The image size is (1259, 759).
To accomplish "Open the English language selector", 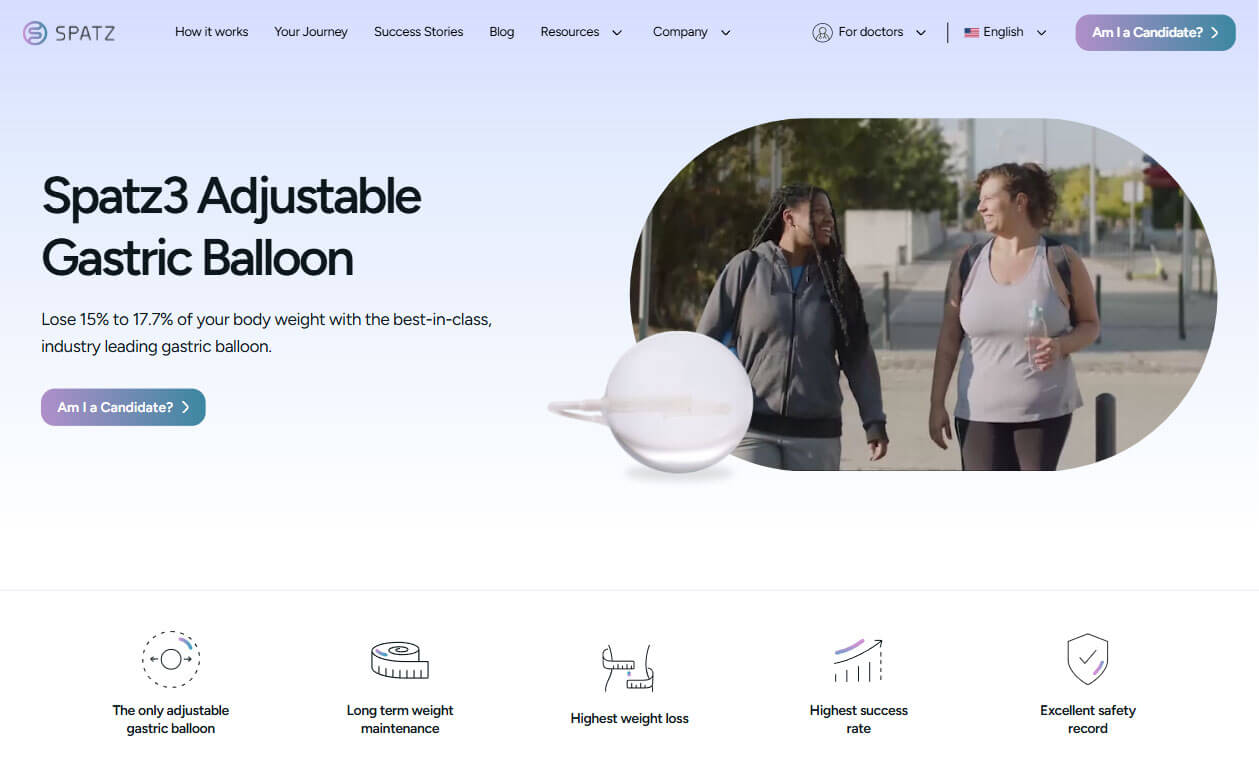I will coord(1005,32).
